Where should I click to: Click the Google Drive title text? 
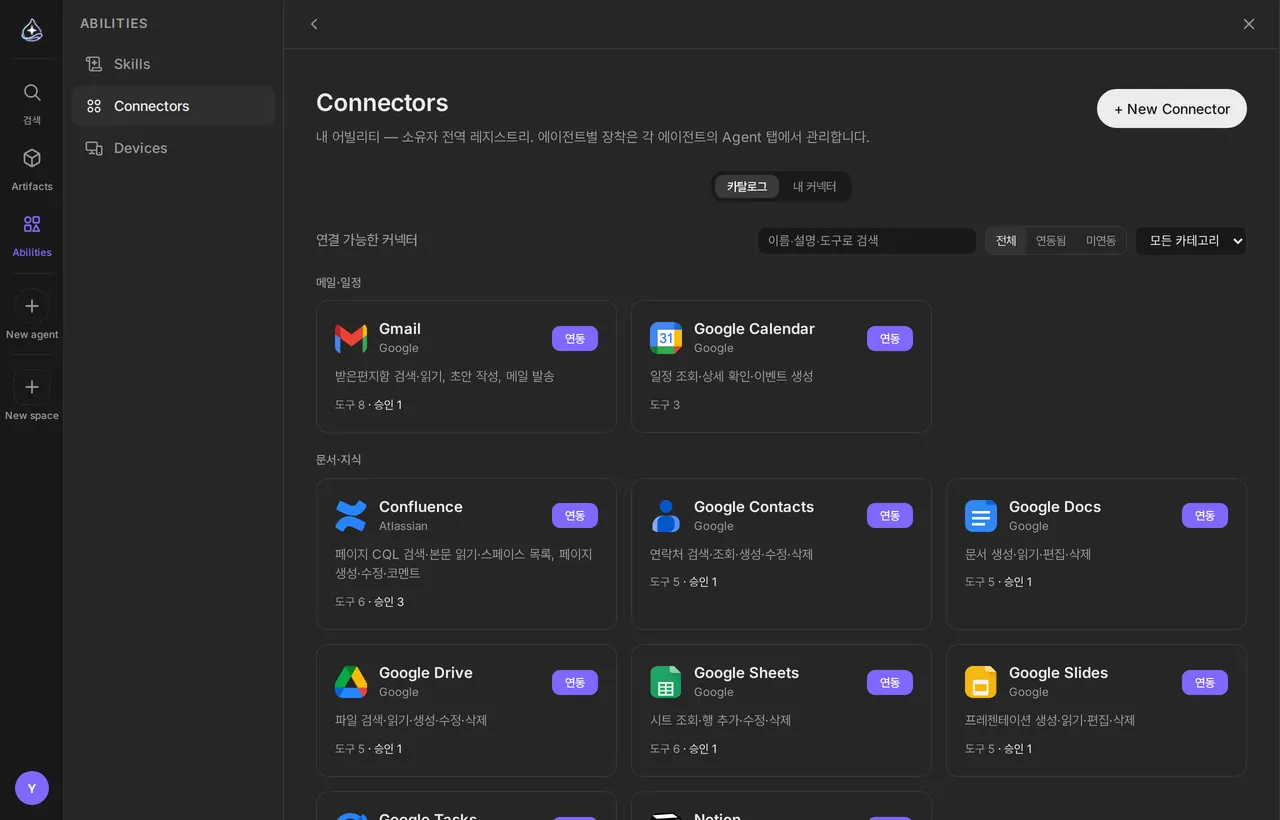(x=426, y=673)
